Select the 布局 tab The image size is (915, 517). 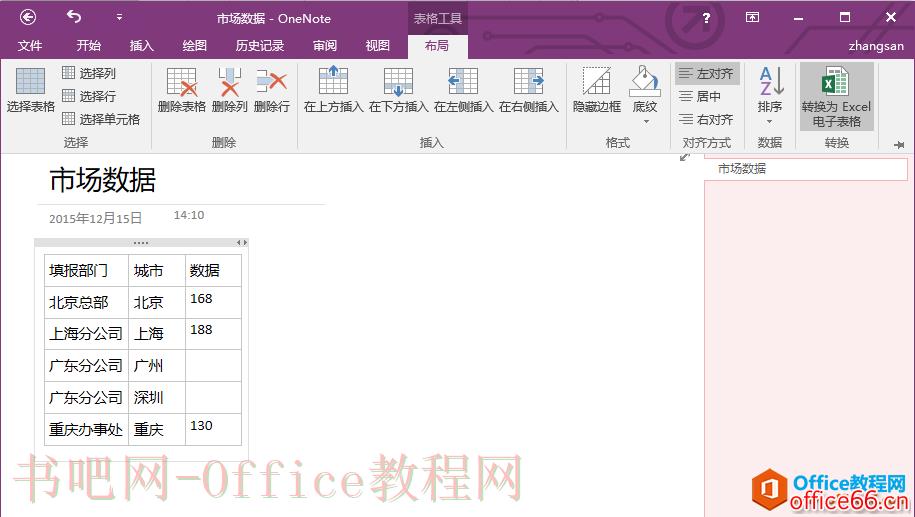click(437, 46)
